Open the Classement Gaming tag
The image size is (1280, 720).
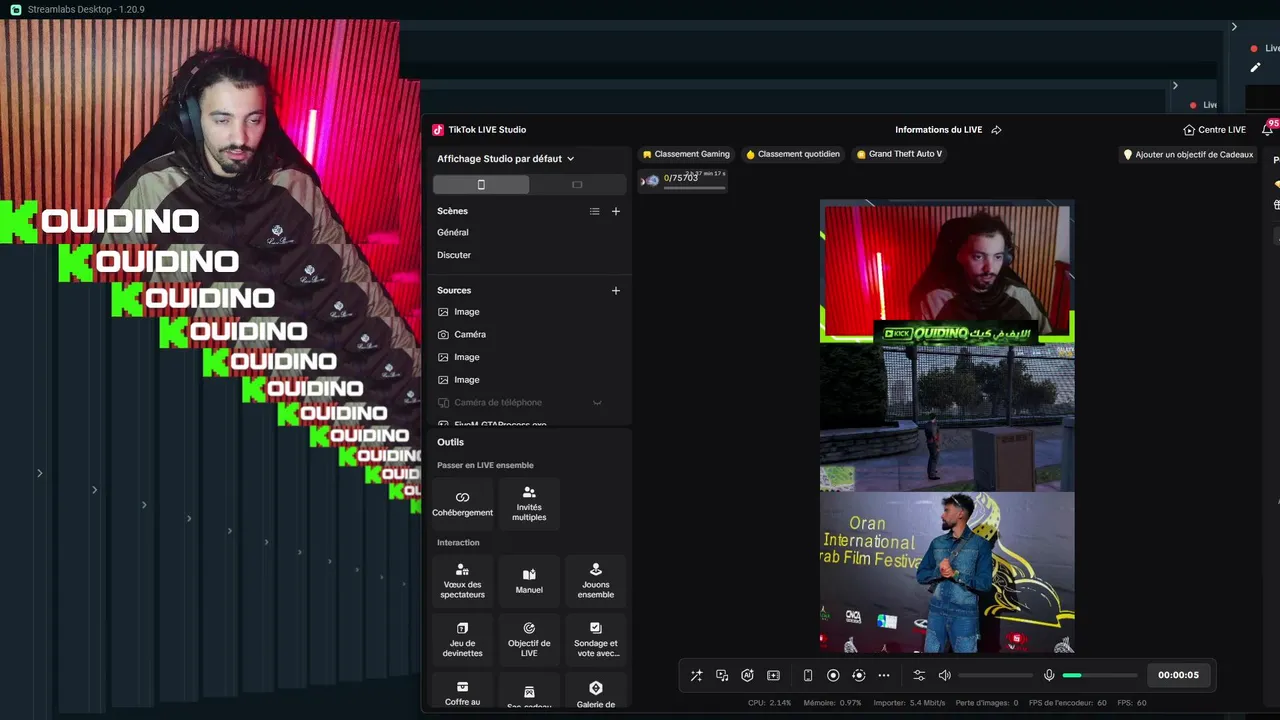(x=686, y=154)
